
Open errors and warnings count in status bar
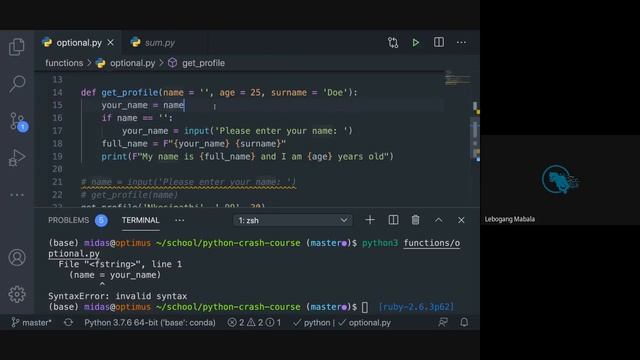point(254,322)
